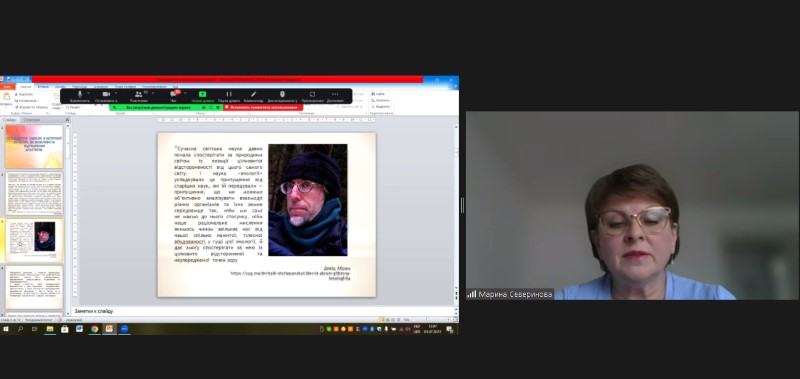Stop video via Zoom camera icon
Image resolution: width=800 pixels, height=379 pixels.
click(106, 96)
